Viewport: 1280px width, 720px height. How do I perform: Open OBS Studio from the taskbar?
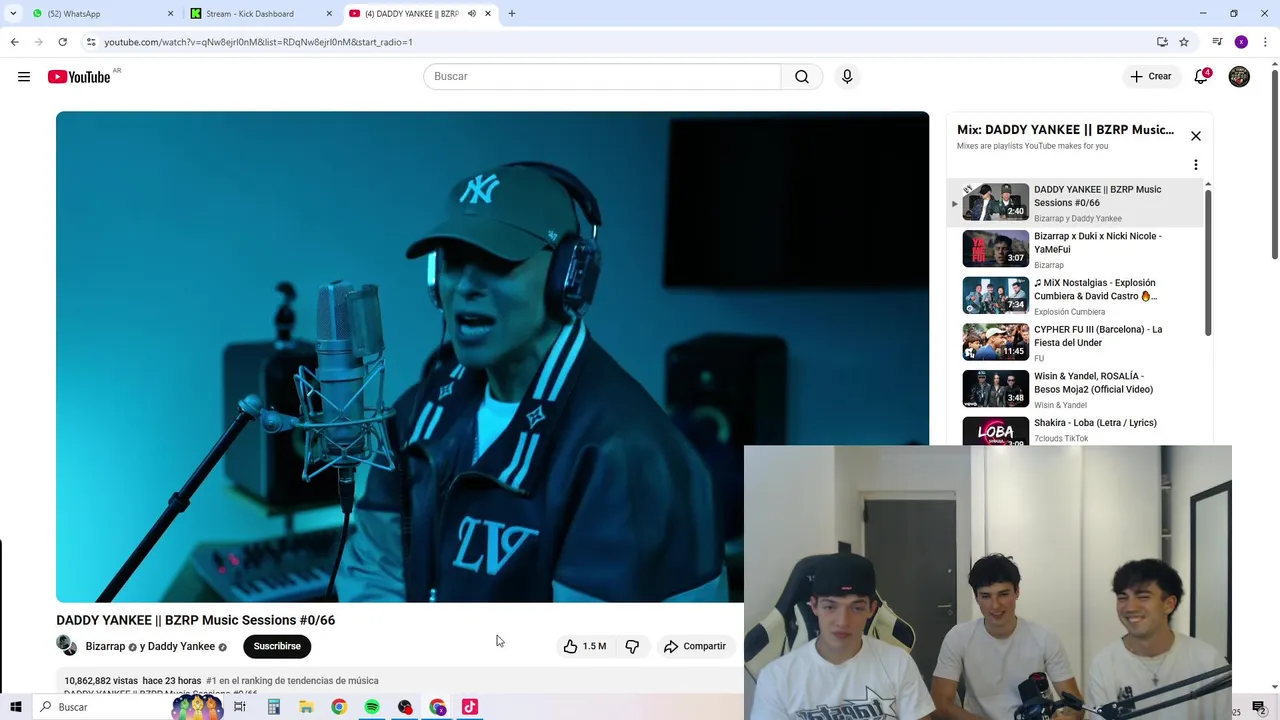405,707
